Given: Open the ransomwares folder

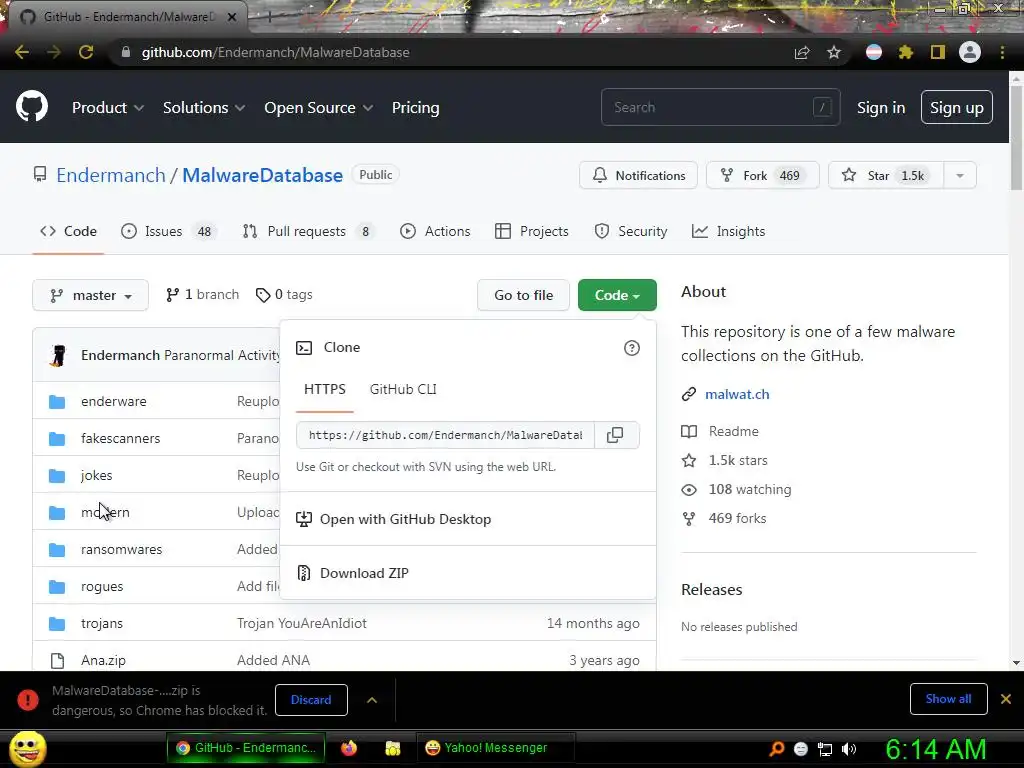Looking at the screenshot, I should tap(121, 550).
